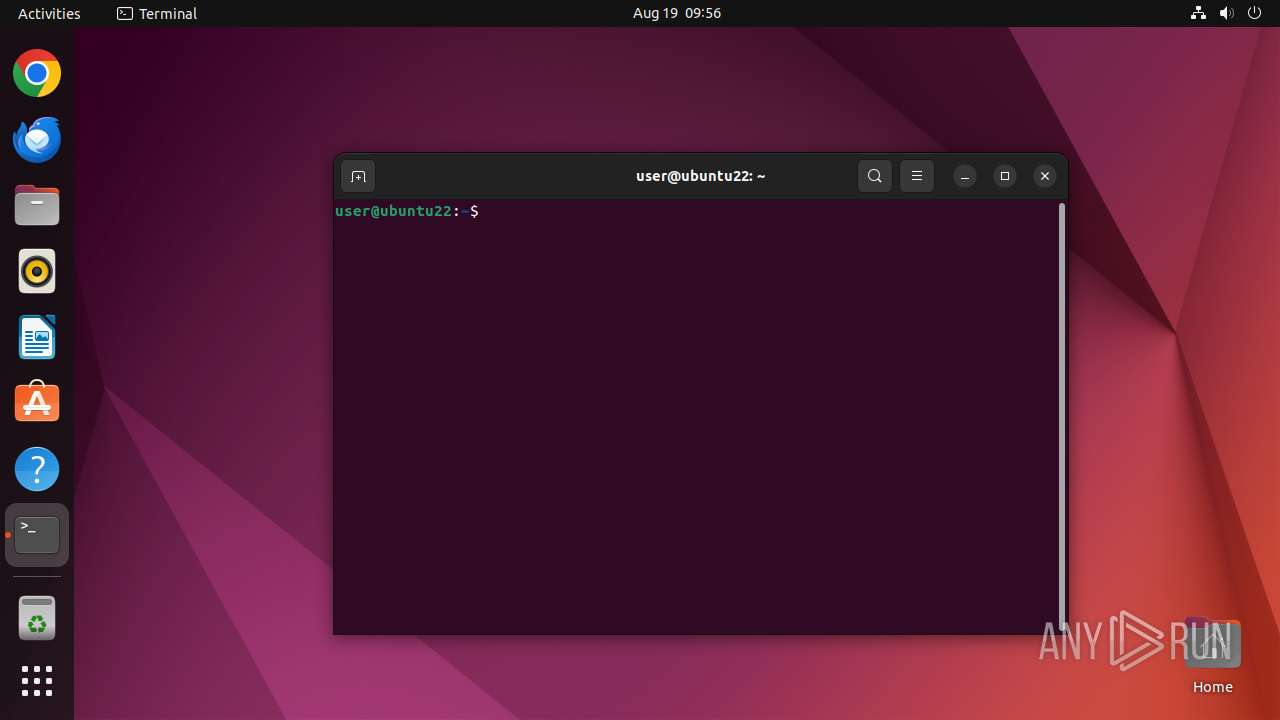Viewport: 1280px width, 720px height.
Task: Open the power system menu icon
Action: point(1255,13)
